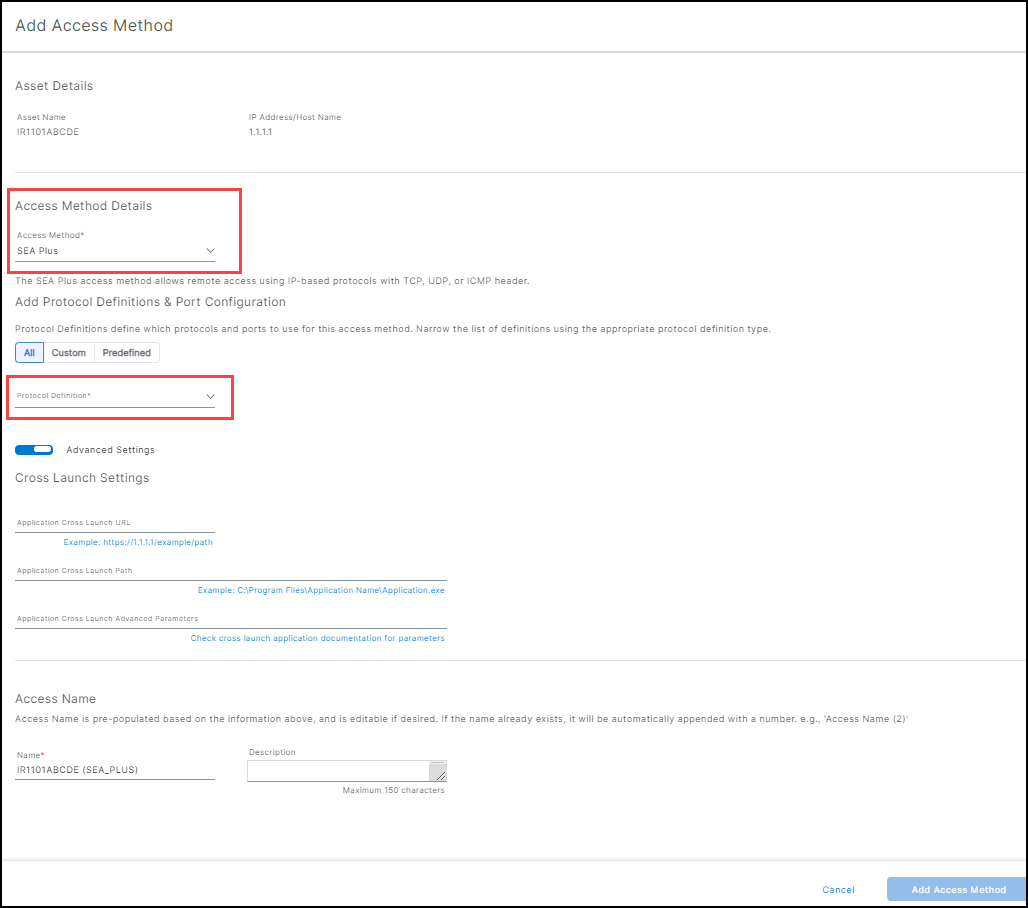Click the Maximum 150 characters hint
1028x908 pixels.
pyautogui.click(x=393, y=791)
